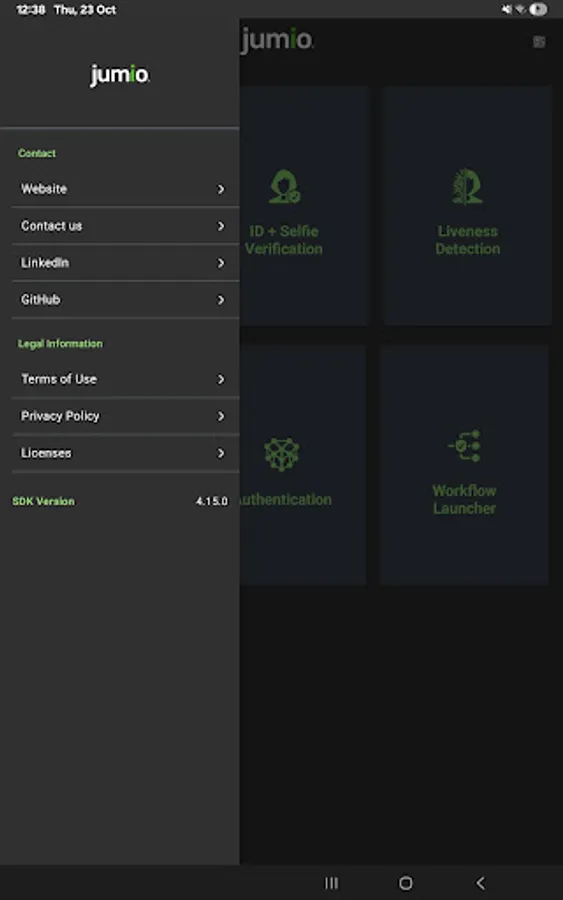Tap the Liveness Detection face icon
Viewport: 563px width, 900px height.
coord(467,186)
